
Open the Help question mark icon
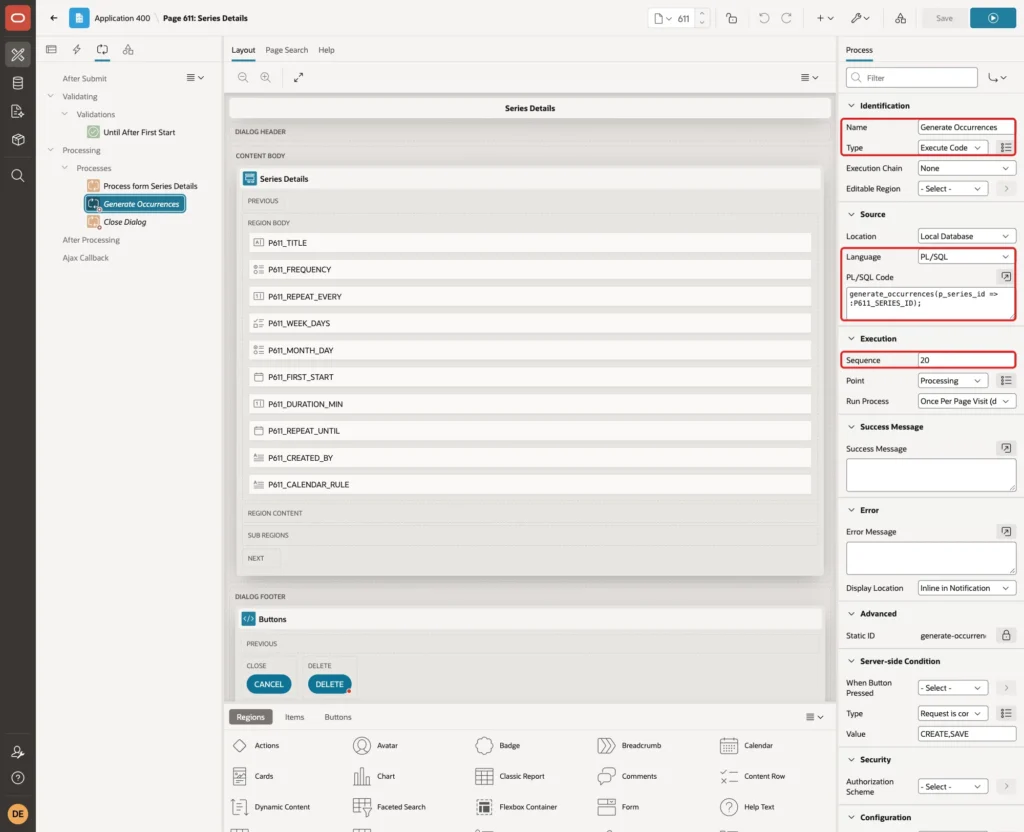click(x=18, y=778)
